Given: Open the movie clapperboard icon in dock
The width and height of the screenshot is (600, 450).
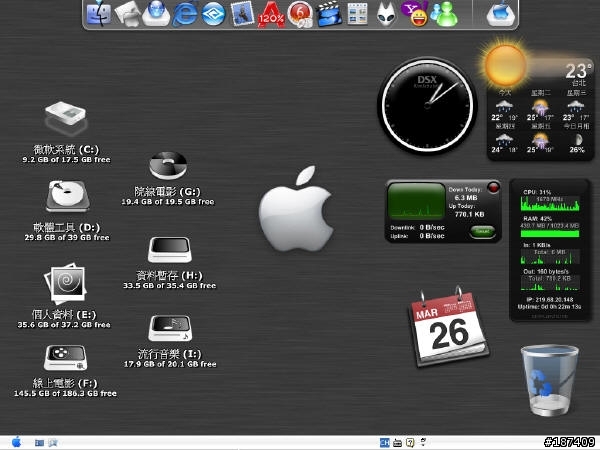Looking at the screenshot, I should pos(328,15).
